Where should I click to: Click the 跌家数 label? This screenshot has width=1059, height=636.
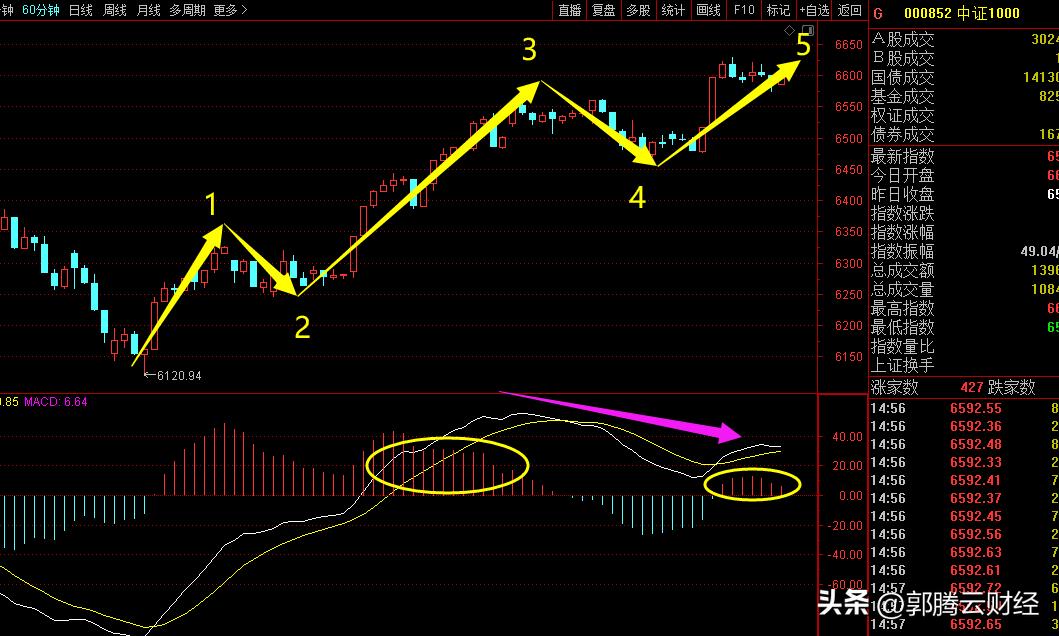(1011, 387)
